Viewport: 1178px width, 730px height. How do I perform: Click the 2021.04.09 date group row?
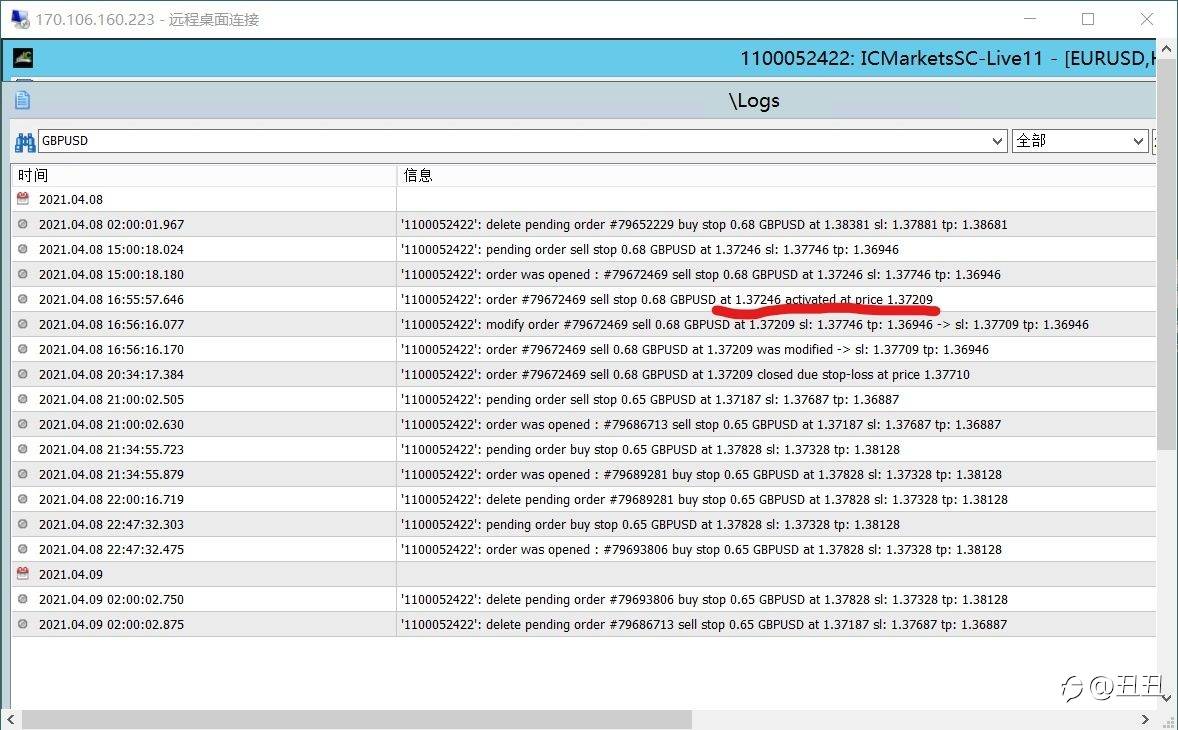click(x=584, y=574)
